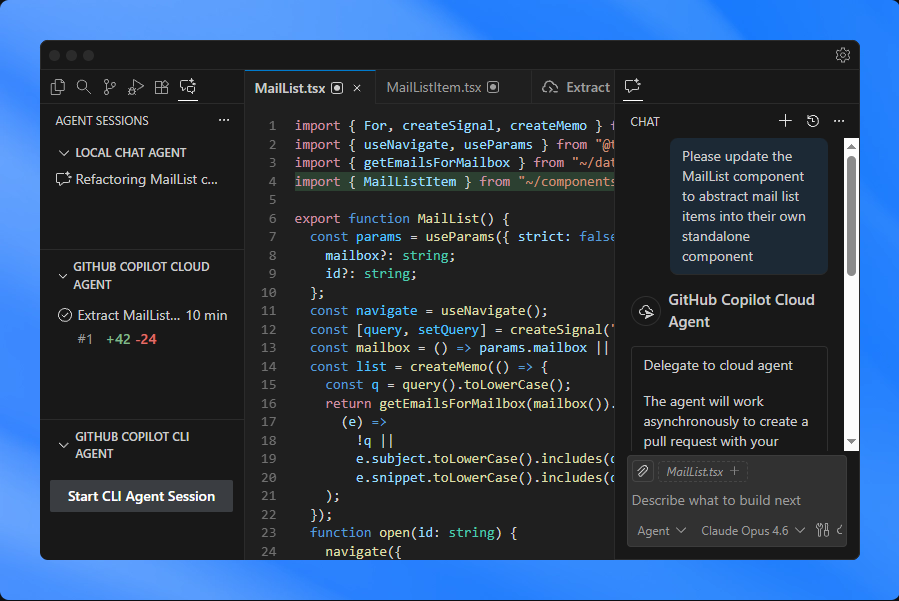Click the const navigate = useNavigate() line
The width and height of the screenshot is (899, 601).
pyautogui.click(x=429, y=311)
